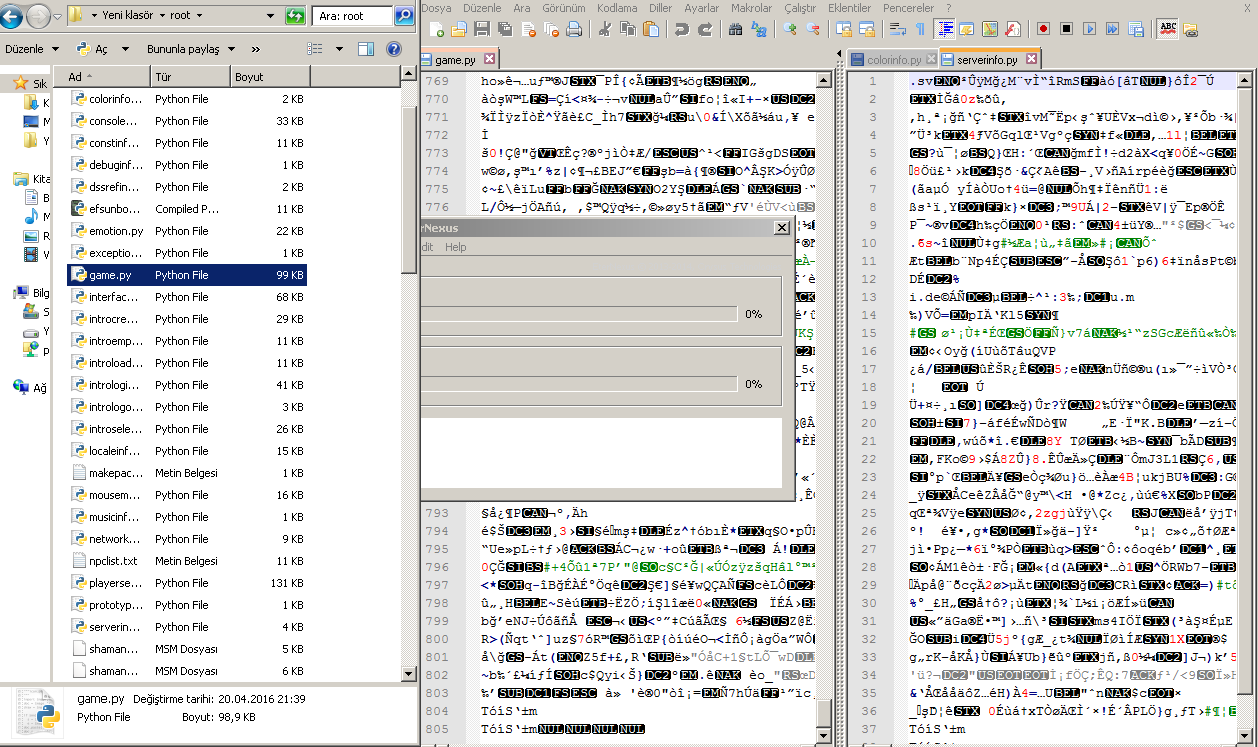Screen dimensions: 1258x747
Task: Select npclist.txt in the file list
Action: pos(187,561)
